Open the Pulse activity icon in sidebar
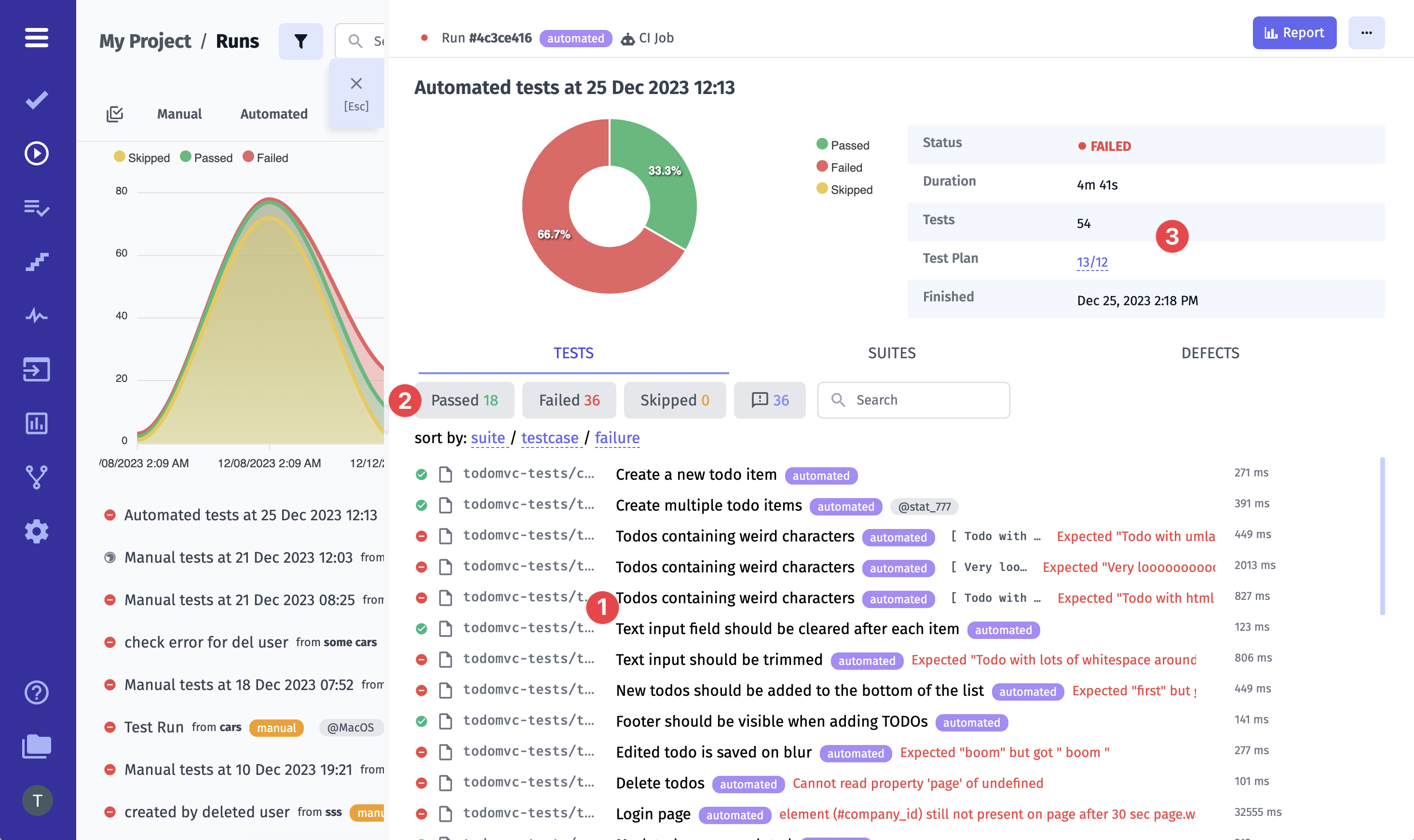This screenshot has width=1414, height=840. point(37,315)
